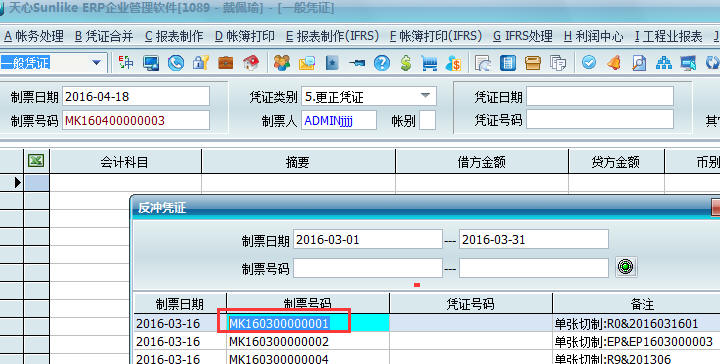Click the 凭证日期 input field

(x=600, y=96)
